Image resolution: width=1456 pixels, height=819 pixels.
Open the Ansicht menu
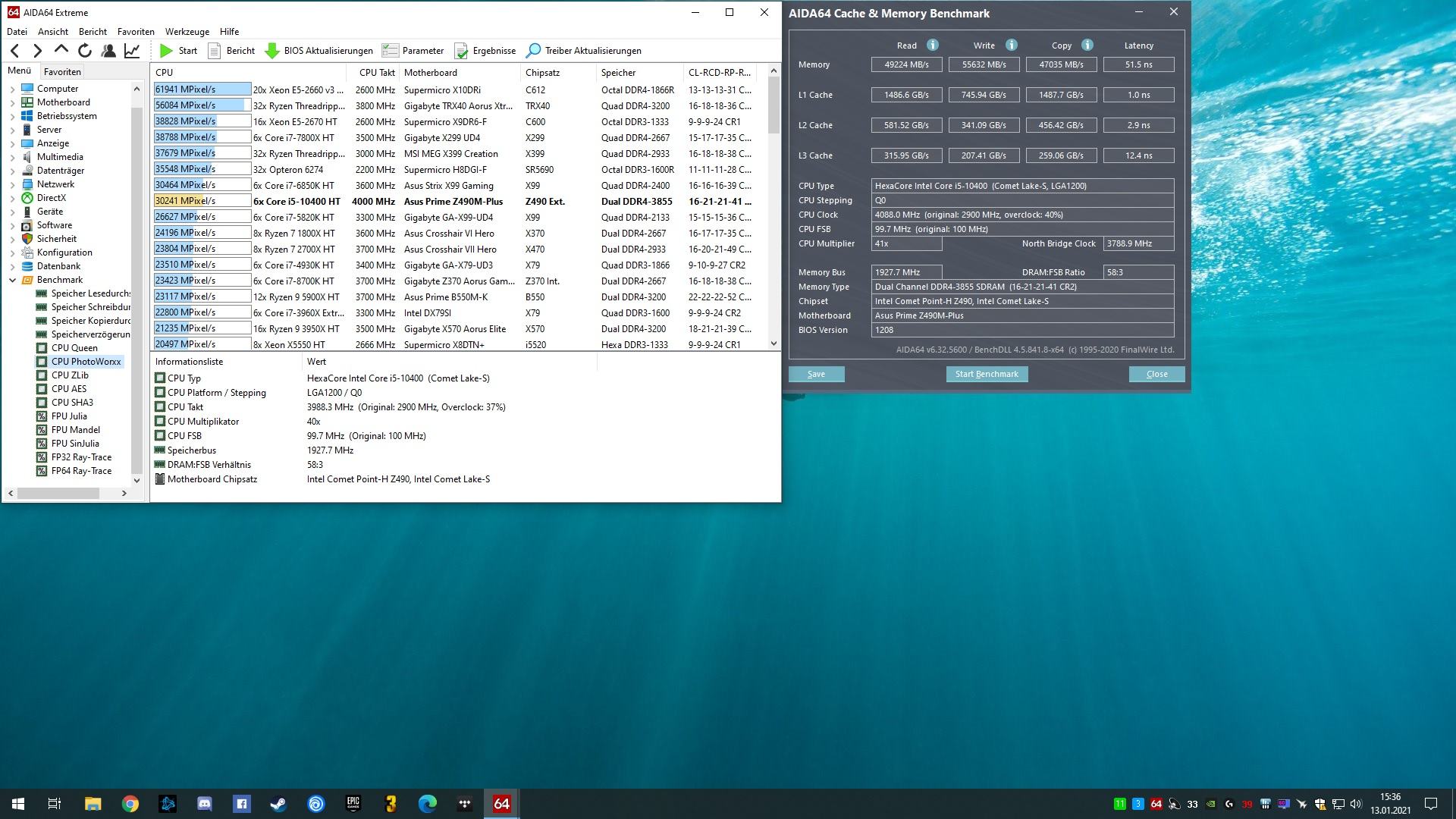pyautogui.click(x=53, y=32)
